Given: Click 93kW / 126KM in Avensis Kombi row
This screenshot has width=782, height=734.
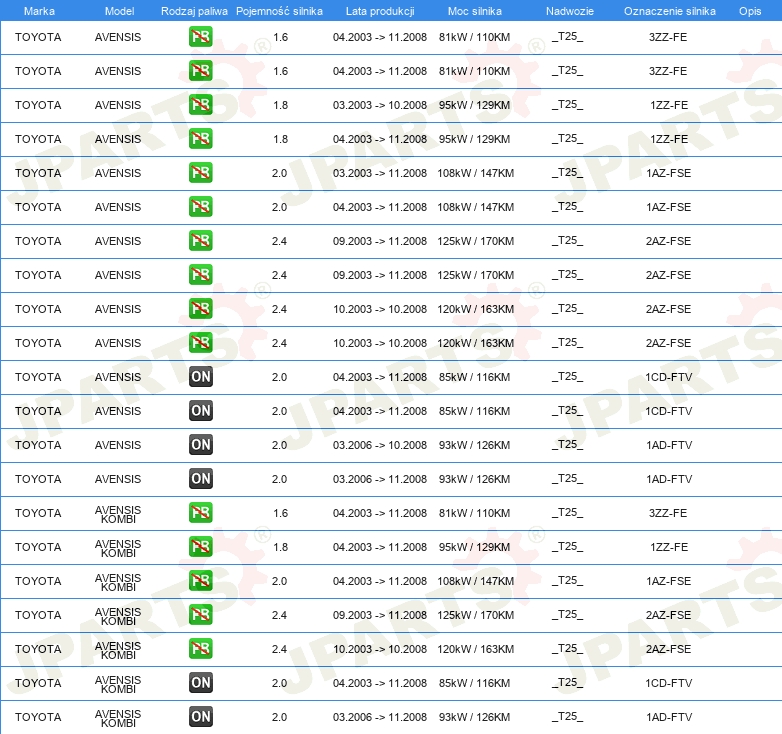Looking at the screenshot, I should point(475,717).
